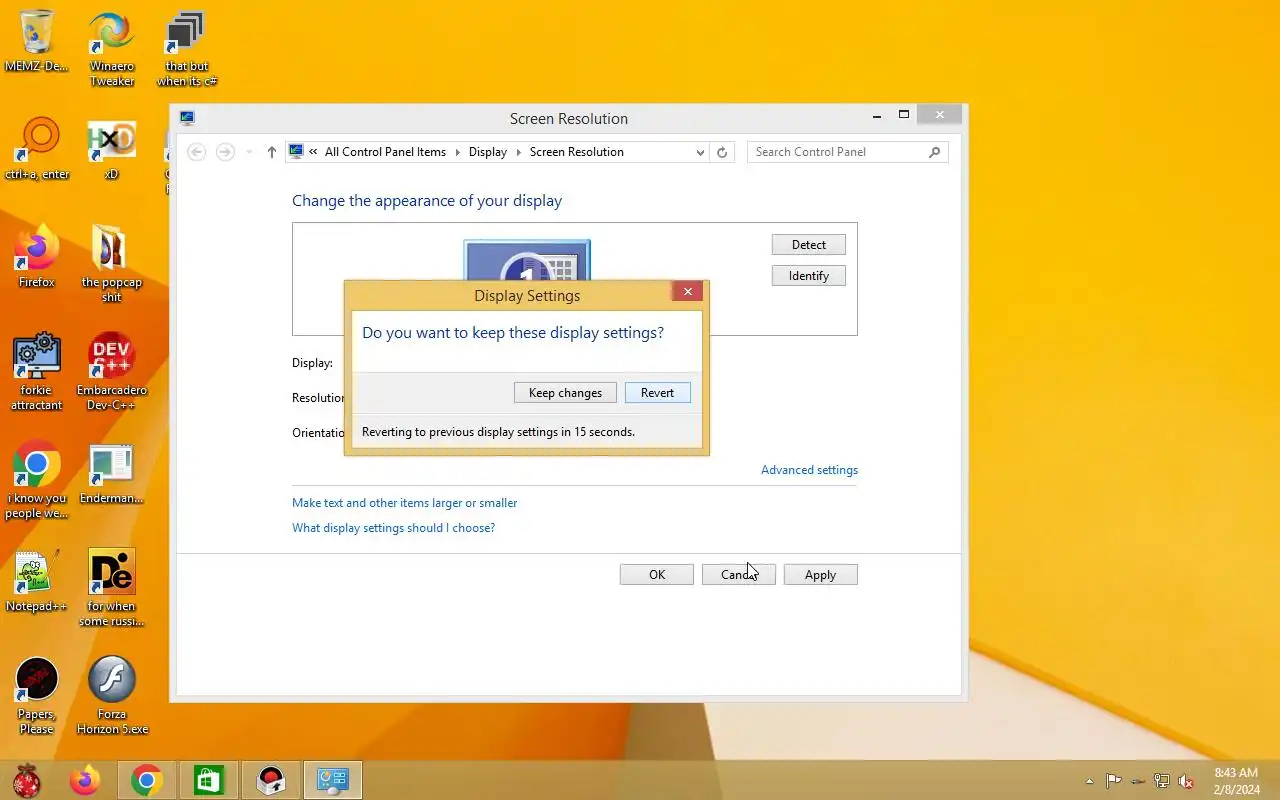
Task: Click the ornament Start button on taskbar
Action: tap(26, 780)
